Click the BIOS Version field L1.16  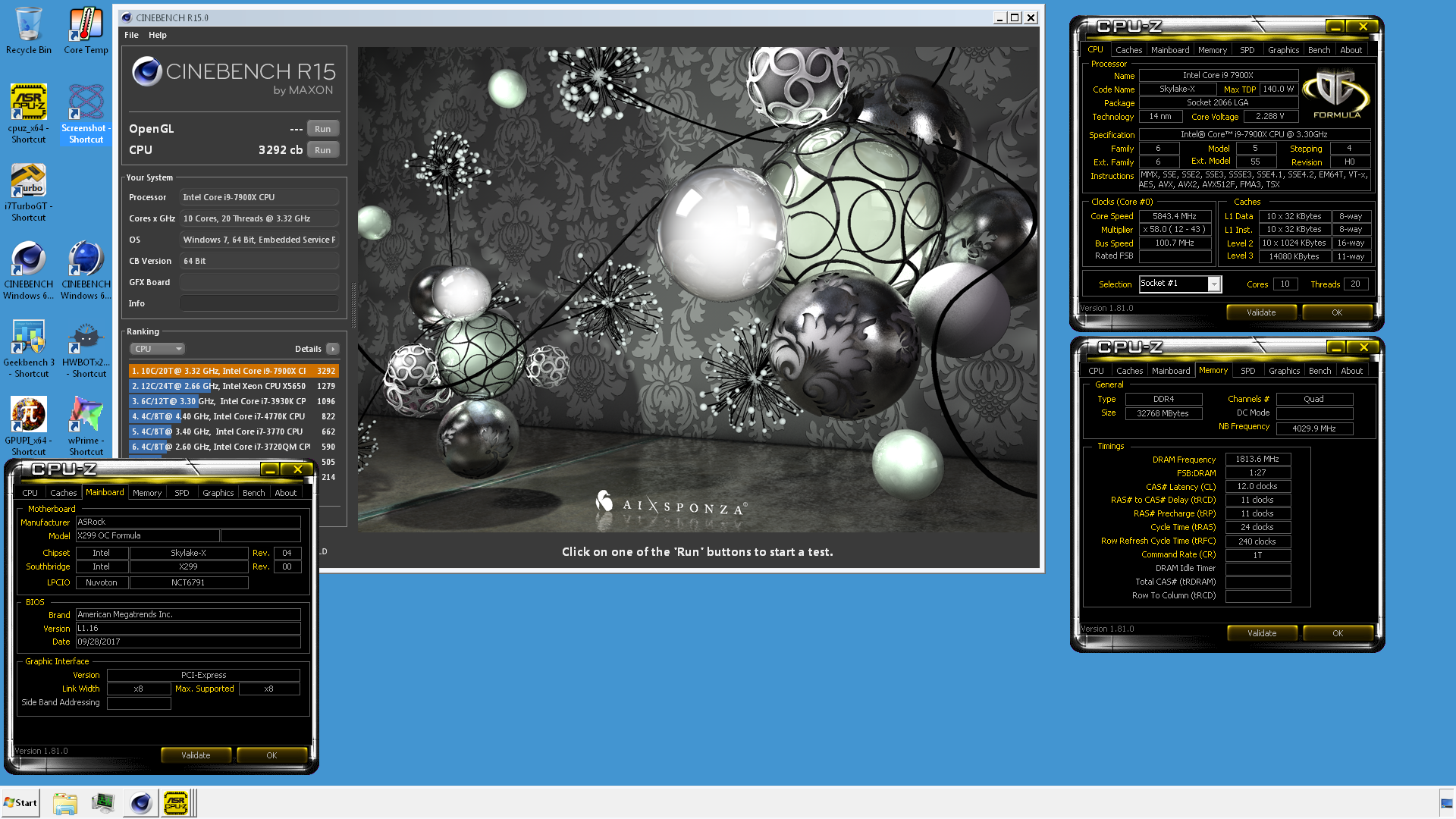pyautogui.click(x=188, y=628)
